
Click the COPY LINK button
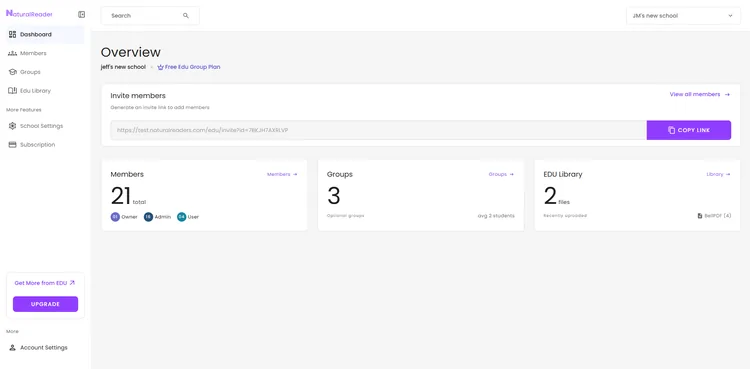689,130
